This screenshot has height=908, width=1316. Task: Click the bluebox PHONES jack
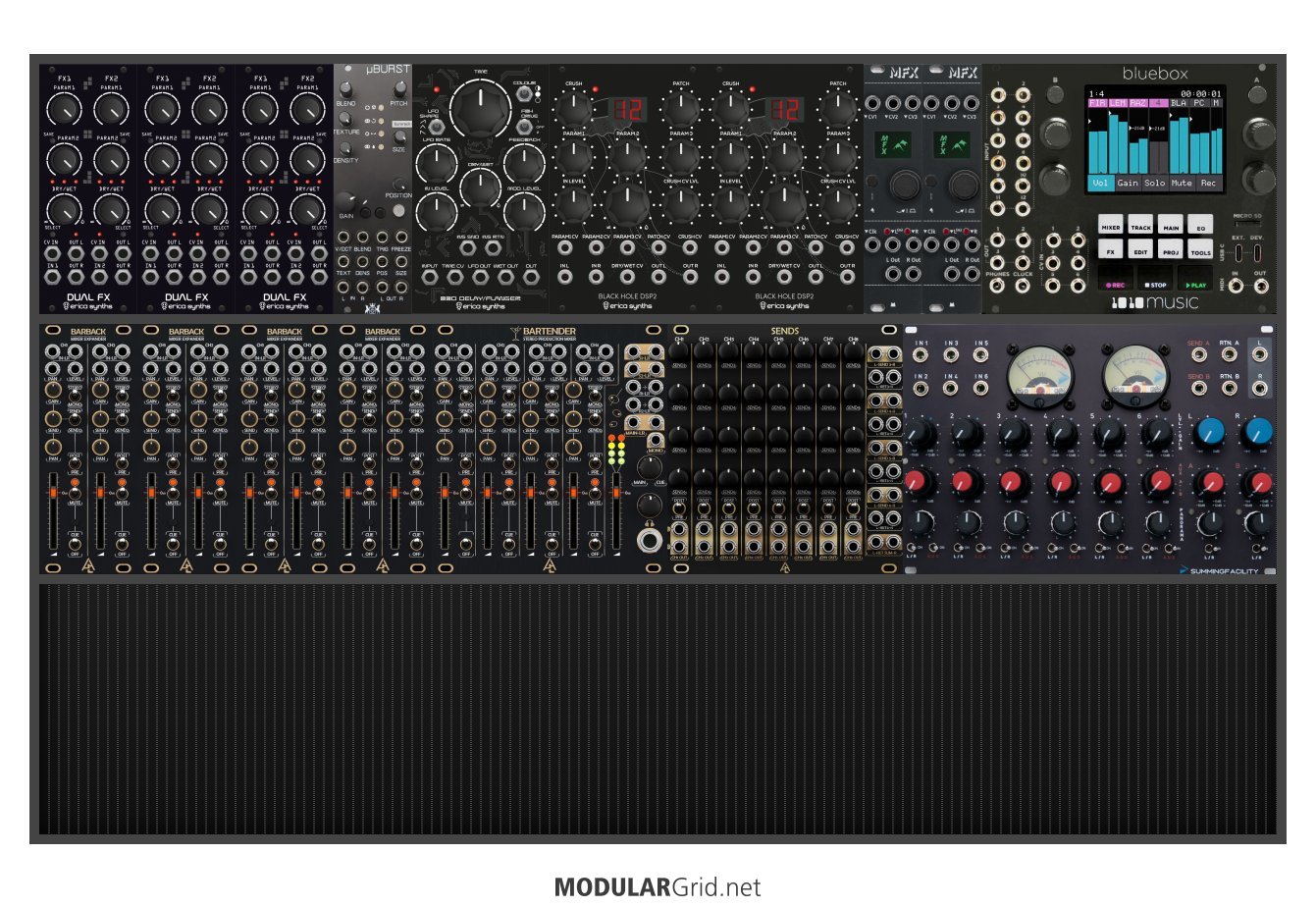tap(999, 286)
